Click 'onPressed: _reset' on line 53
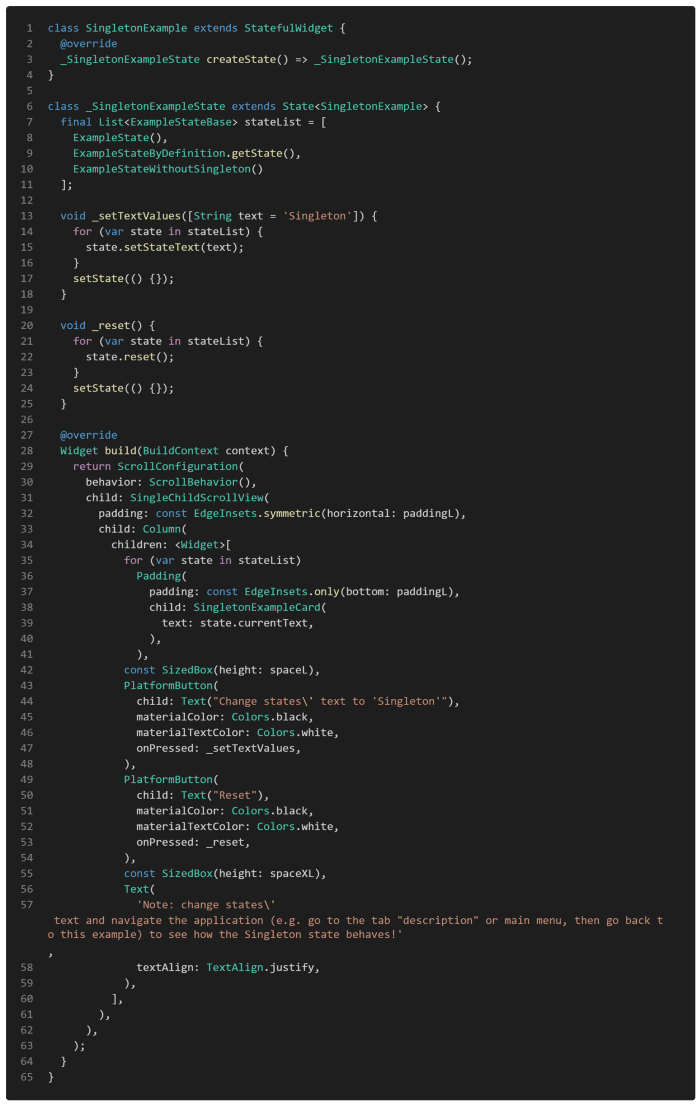This screenshot has height=1105, width=700. click(190, 842)
